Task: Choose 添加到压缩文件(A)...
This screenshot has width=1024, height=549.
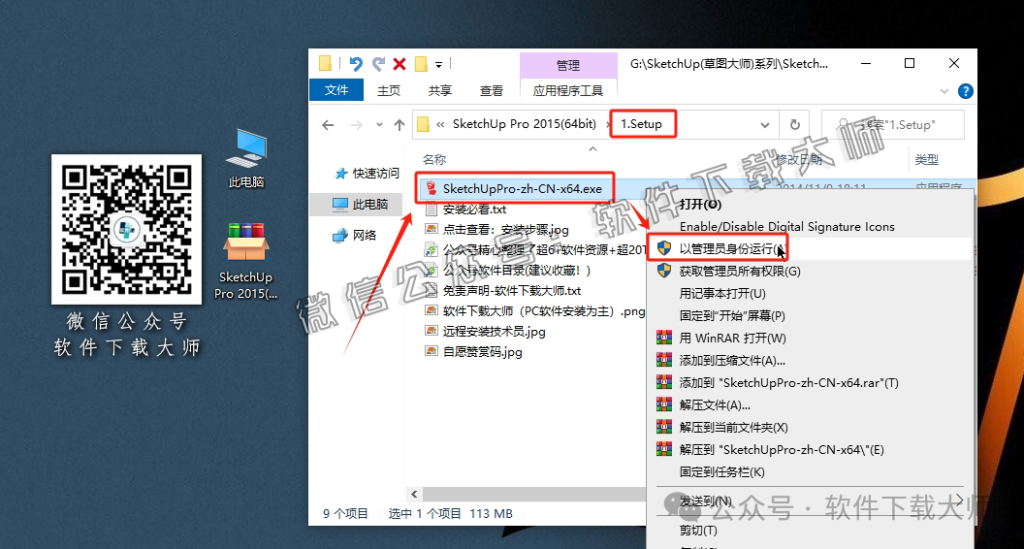Action: pyautogui.click(x=732, y=360)
